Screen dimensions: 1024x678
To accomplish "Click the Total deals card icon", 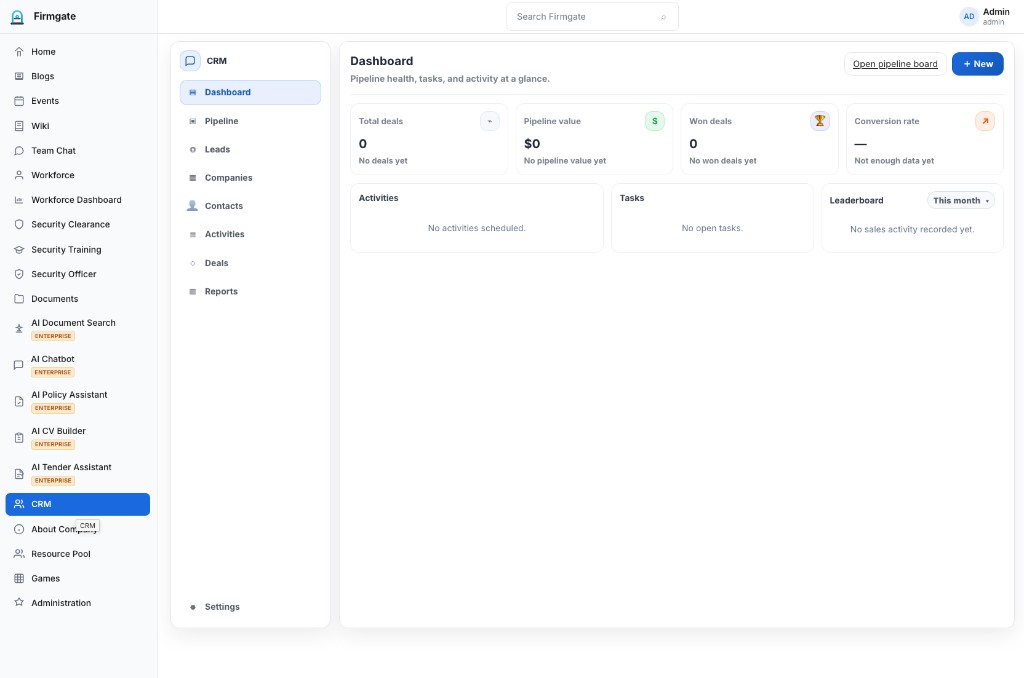I will tap(490, 121).
